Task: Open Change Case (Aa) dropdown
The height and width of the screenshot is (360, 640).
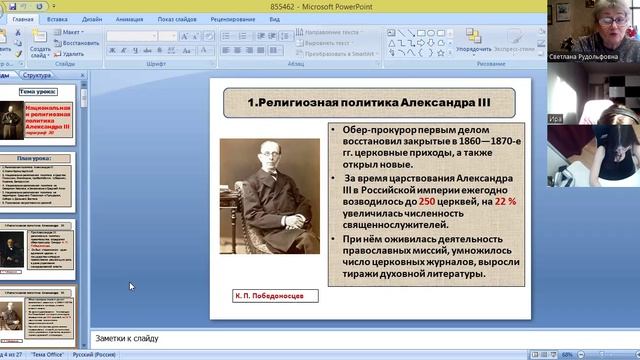Action: [x=187, y=51]
